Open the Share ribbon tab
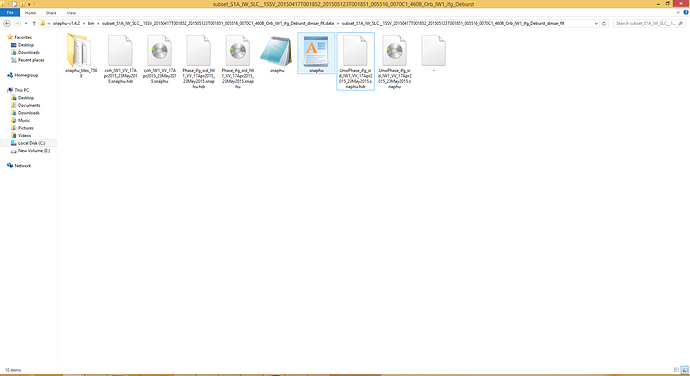Screen dimensions: 690x376 (x=51, y=13)
